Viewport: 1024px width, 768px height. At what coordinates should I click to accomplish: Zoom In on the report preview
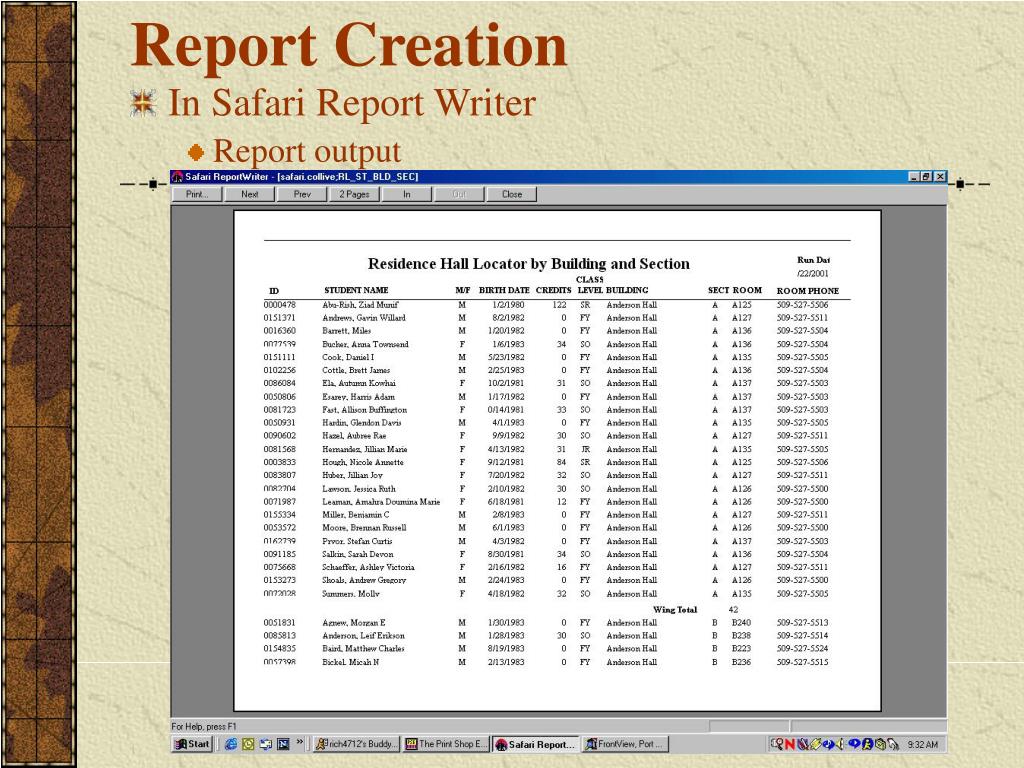click(407, 194)
